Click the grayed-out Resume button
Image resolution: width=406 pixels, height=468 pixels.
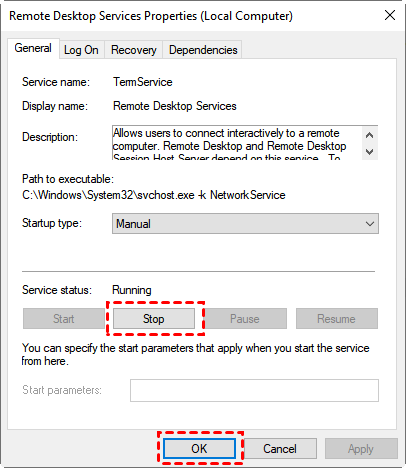tap(337, 319)
